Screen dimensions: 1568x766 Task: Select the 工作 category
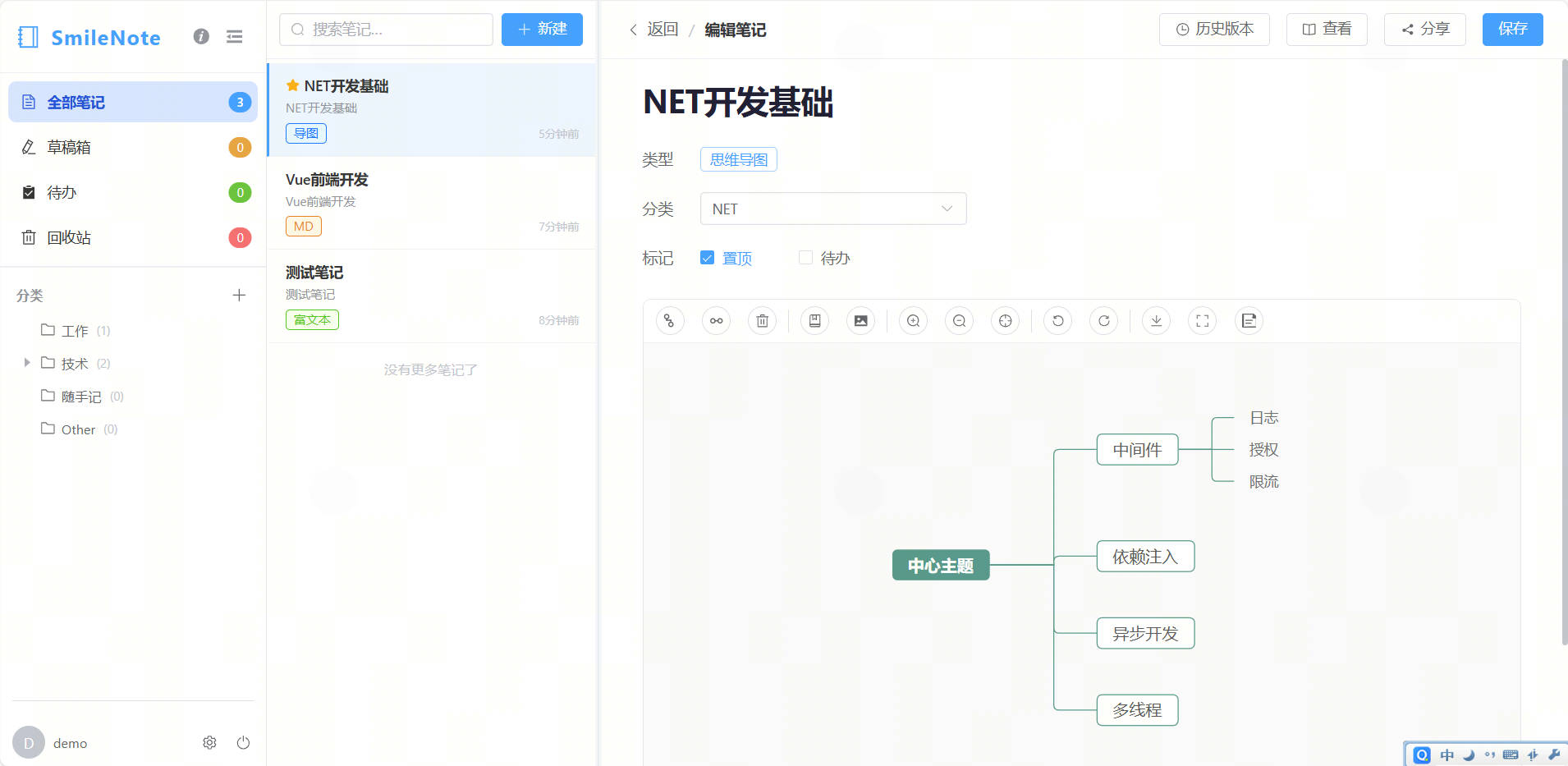(75, 331)
